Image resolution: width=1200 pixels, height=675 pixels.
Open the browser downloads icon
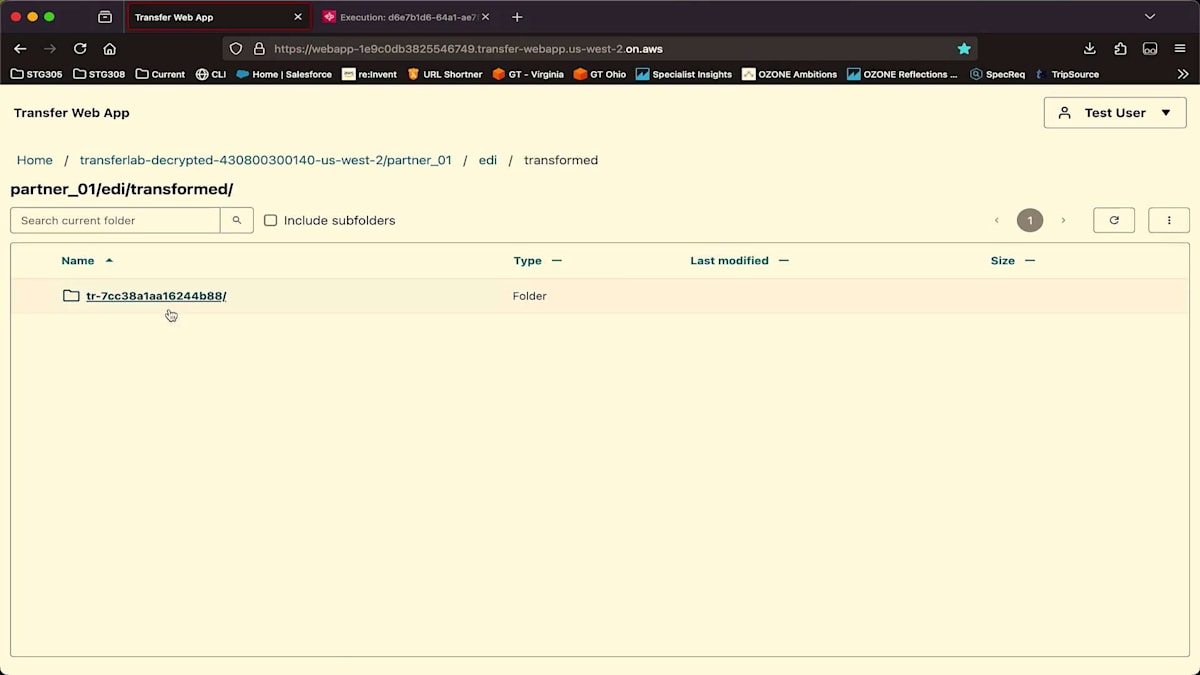tap(1090, 48)
